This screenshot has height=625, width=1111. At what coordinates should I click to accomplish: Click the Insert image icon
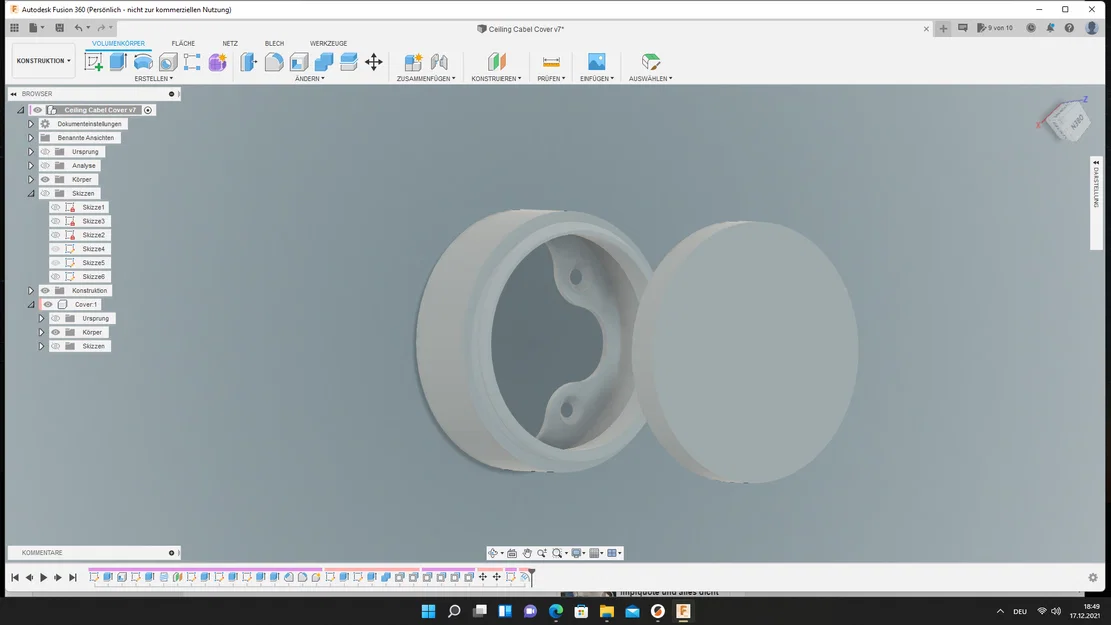point(597,62)
